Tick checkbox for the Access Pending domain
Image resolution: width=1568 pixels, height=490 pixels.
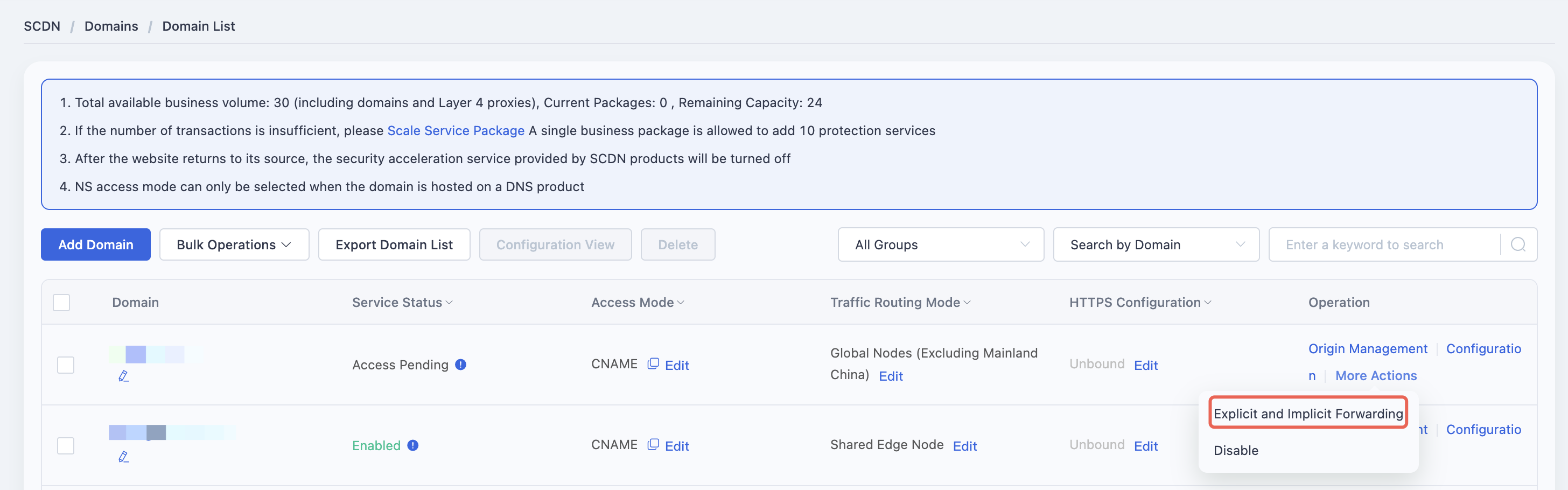pos(66,365)
